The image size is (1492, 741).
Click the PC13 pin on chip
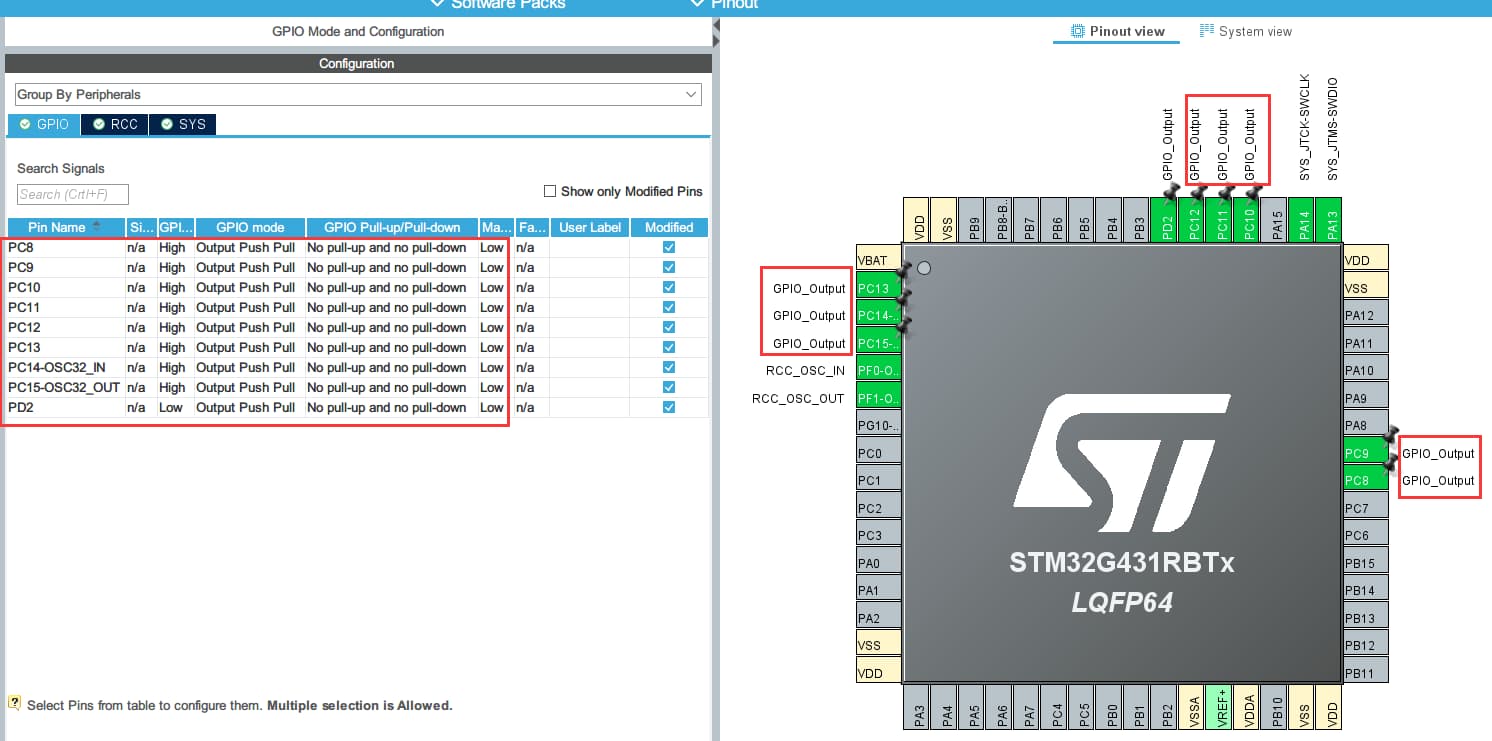tap(878, 289)
